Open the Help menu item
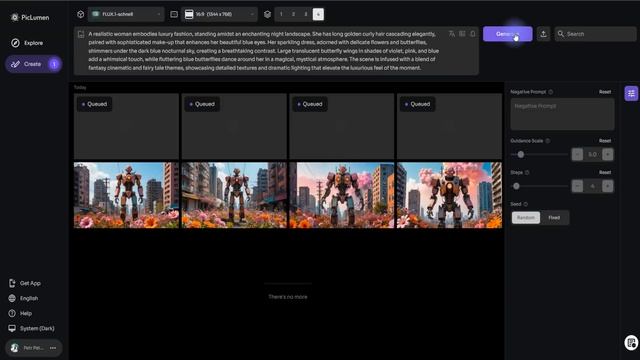This screenshot has width=640, height=360. click(20, 313)
